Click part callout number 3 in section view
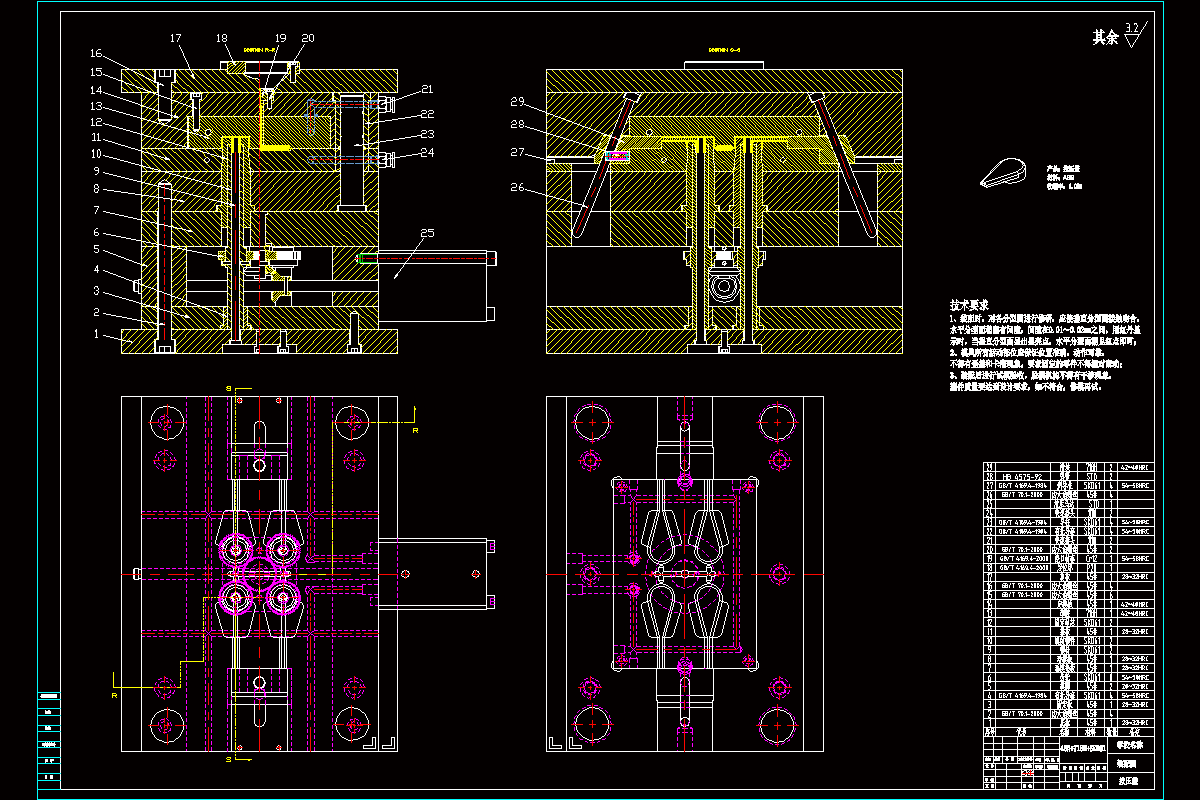 [x=97, y=291]
